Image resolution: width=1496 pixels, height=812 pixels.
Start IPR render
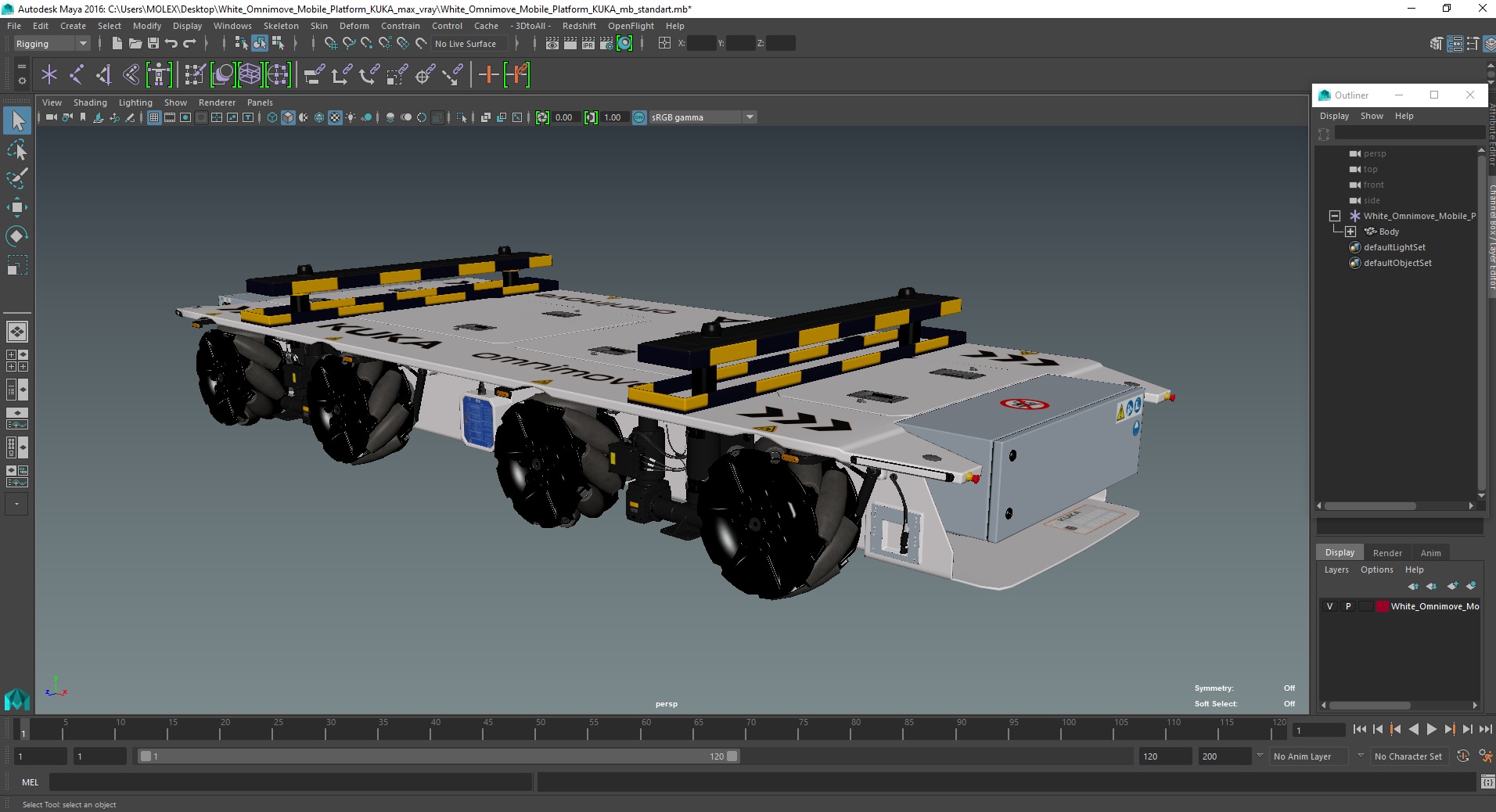pyautogui.click(x=588, y=44)
